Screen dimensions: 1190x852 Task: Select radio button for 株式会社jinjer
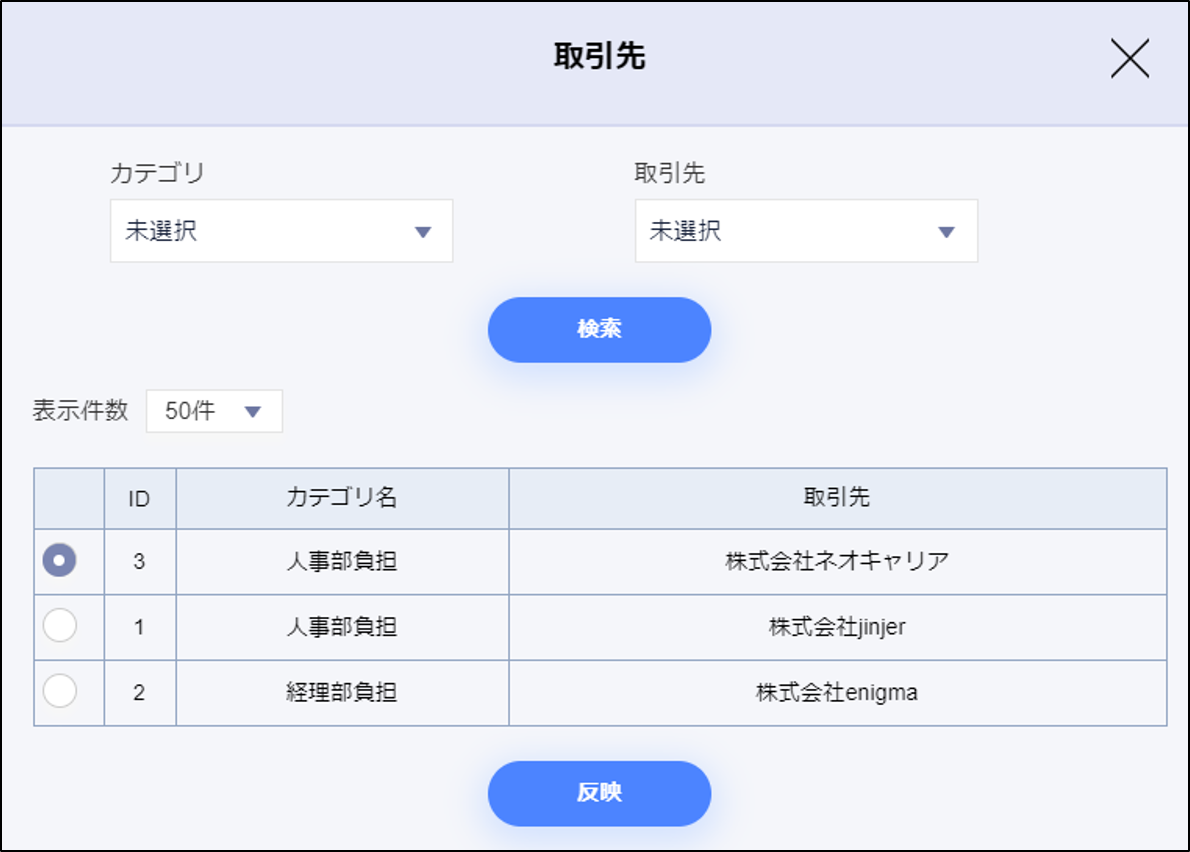click(60, 627)
